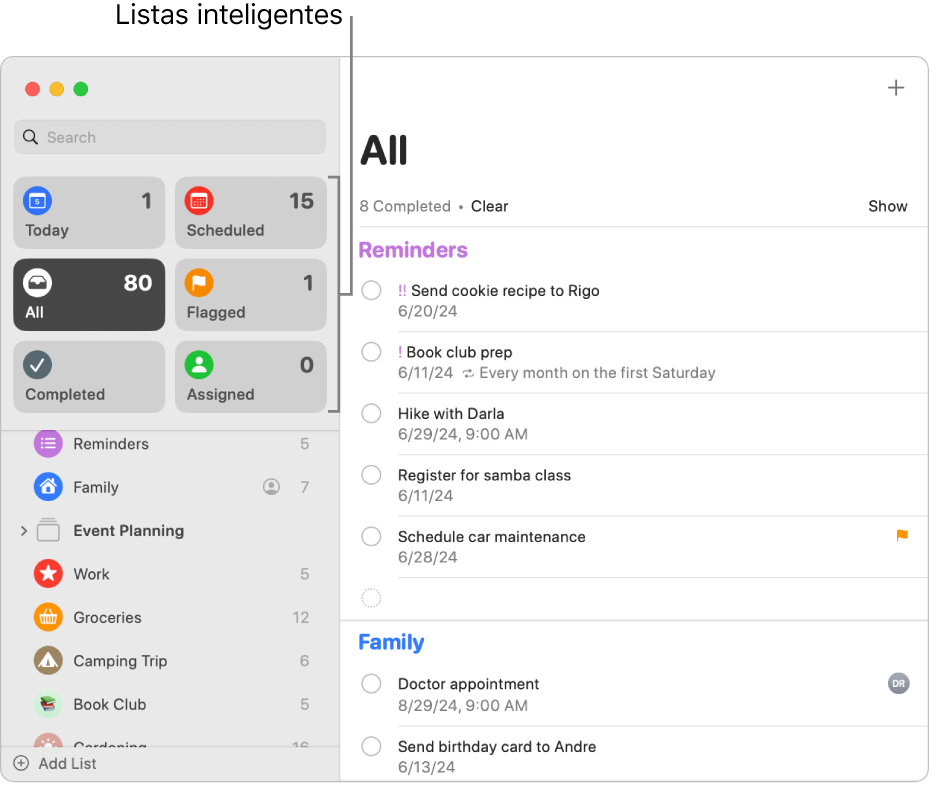This screenshot has width=934, height=785.
Task: Mark Doctor appointment as done
Action: tap(371, 684)
